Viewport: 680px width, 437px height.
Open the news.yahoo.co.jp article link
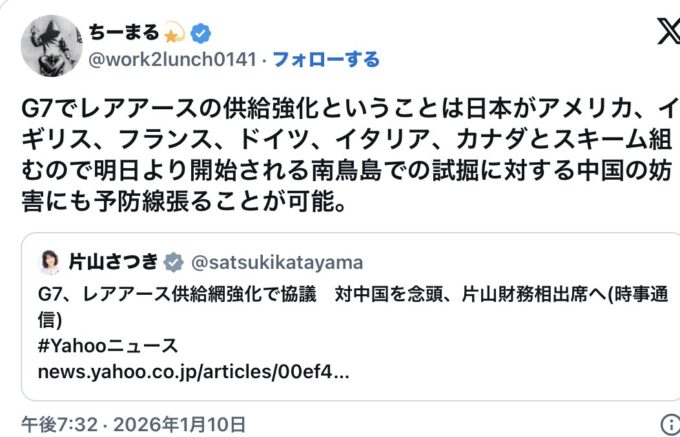pos(194,371)
